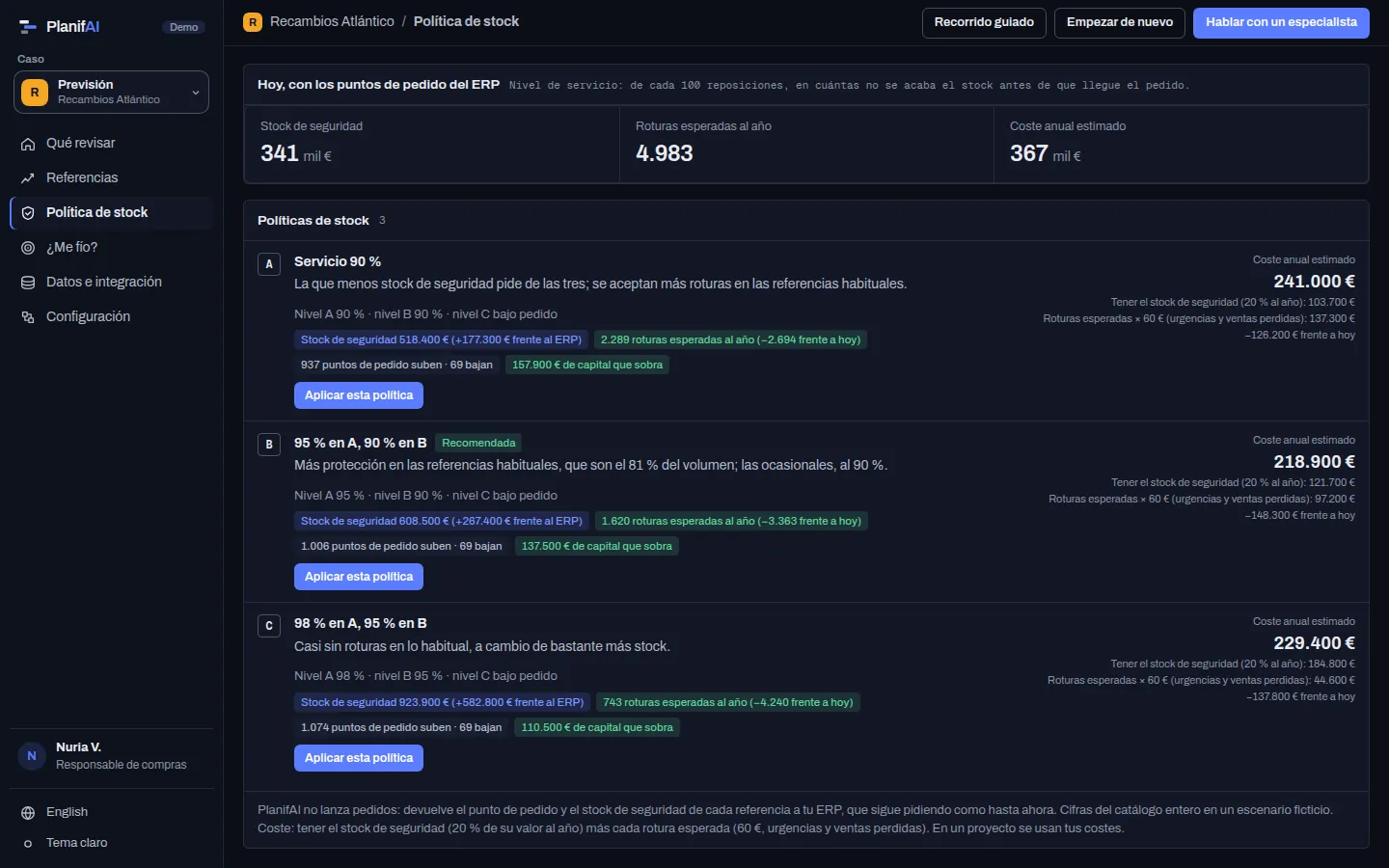
Task: Apply the 98 % en A, 95 % en B policy
Action: coord(359,758)
